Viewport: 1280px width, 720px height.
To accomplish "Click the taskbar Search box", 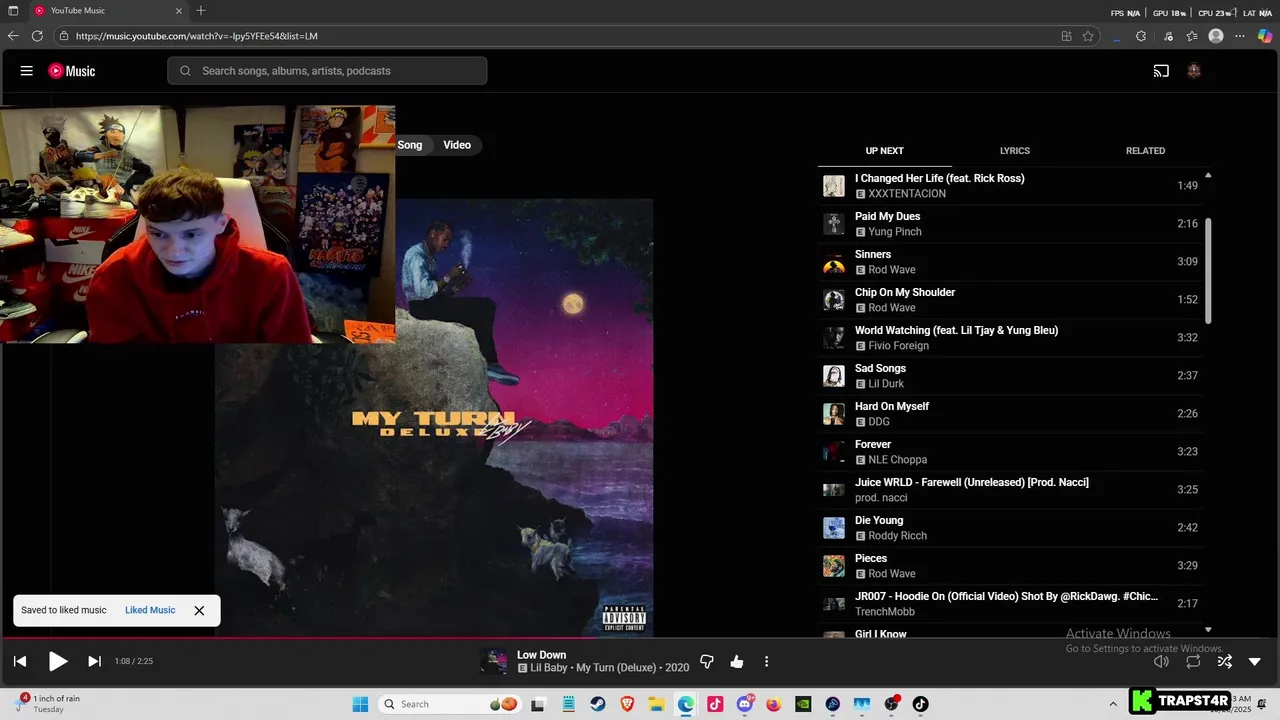I will coord(450,704).
